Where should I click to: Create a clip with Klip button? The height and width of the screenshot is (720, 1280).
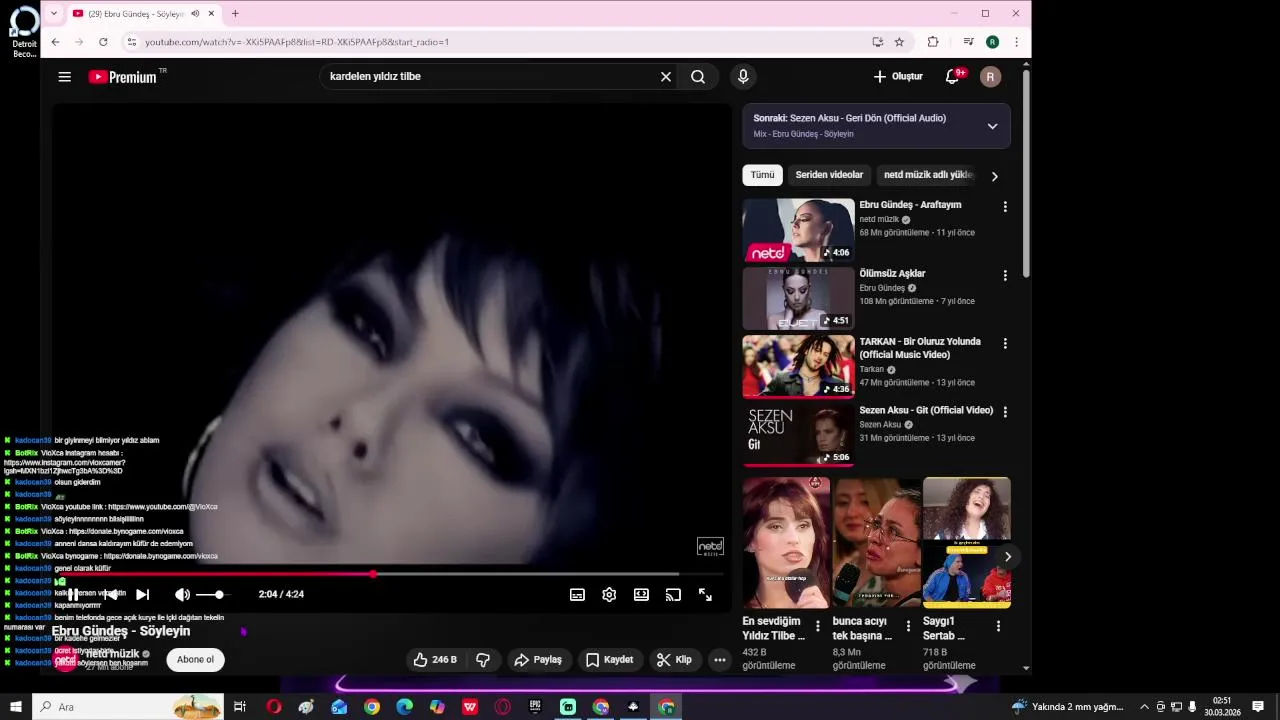[674, 660]
